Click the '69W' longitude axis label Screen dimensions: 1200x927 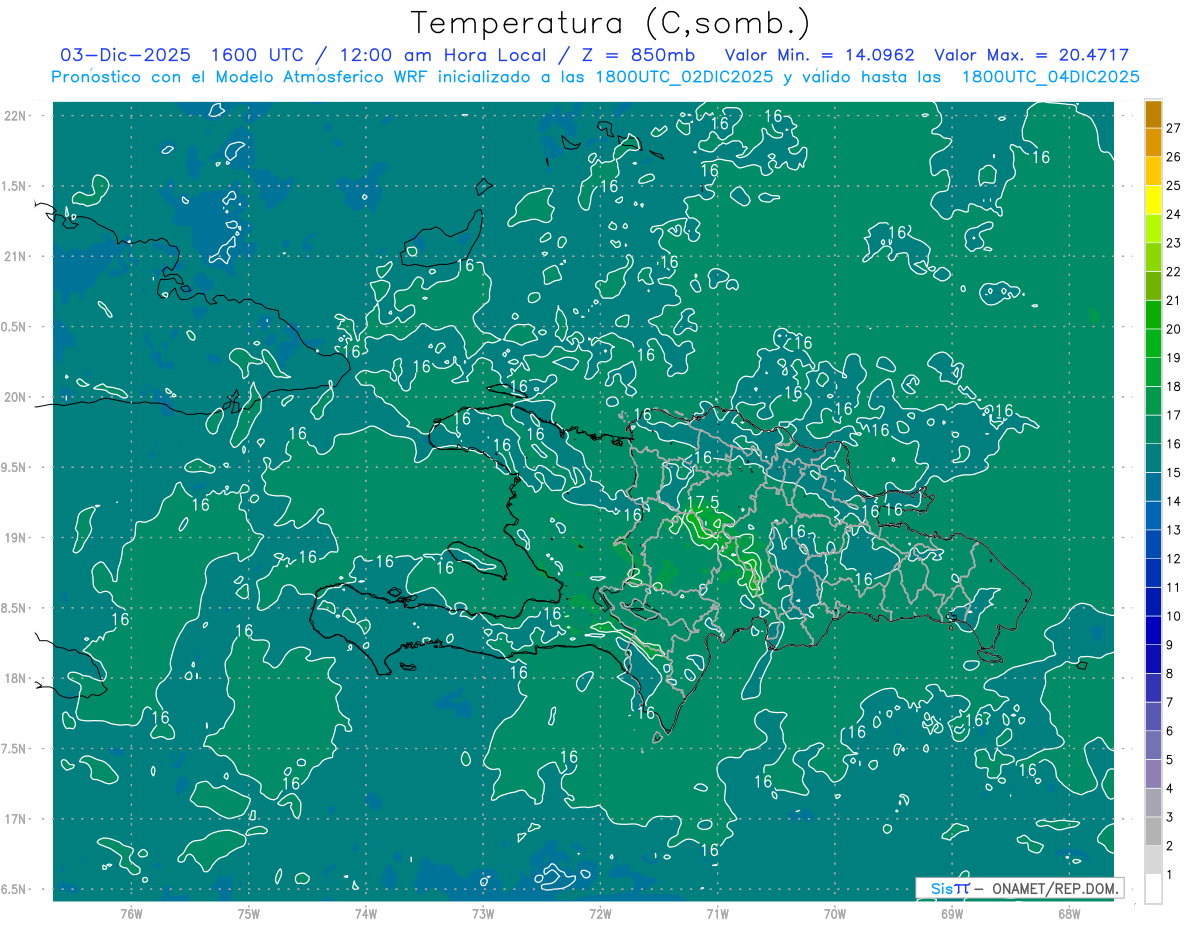(952, 913)
